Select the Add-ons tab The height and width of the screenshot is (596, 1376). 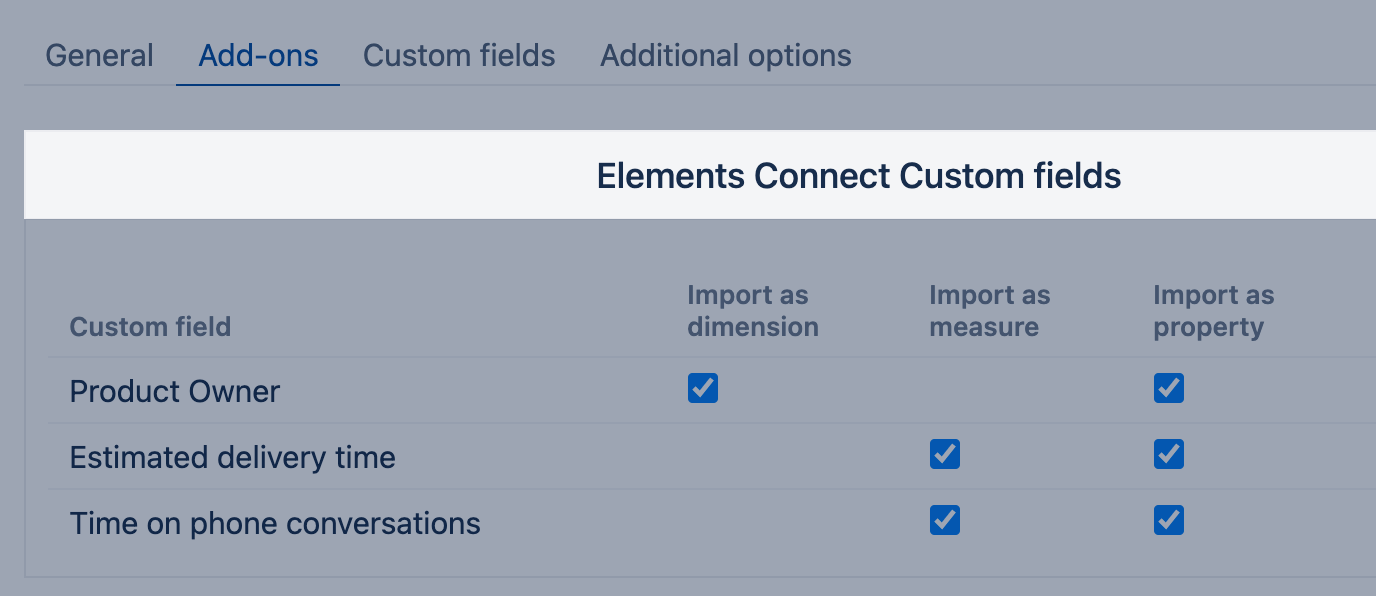(258, 55)
